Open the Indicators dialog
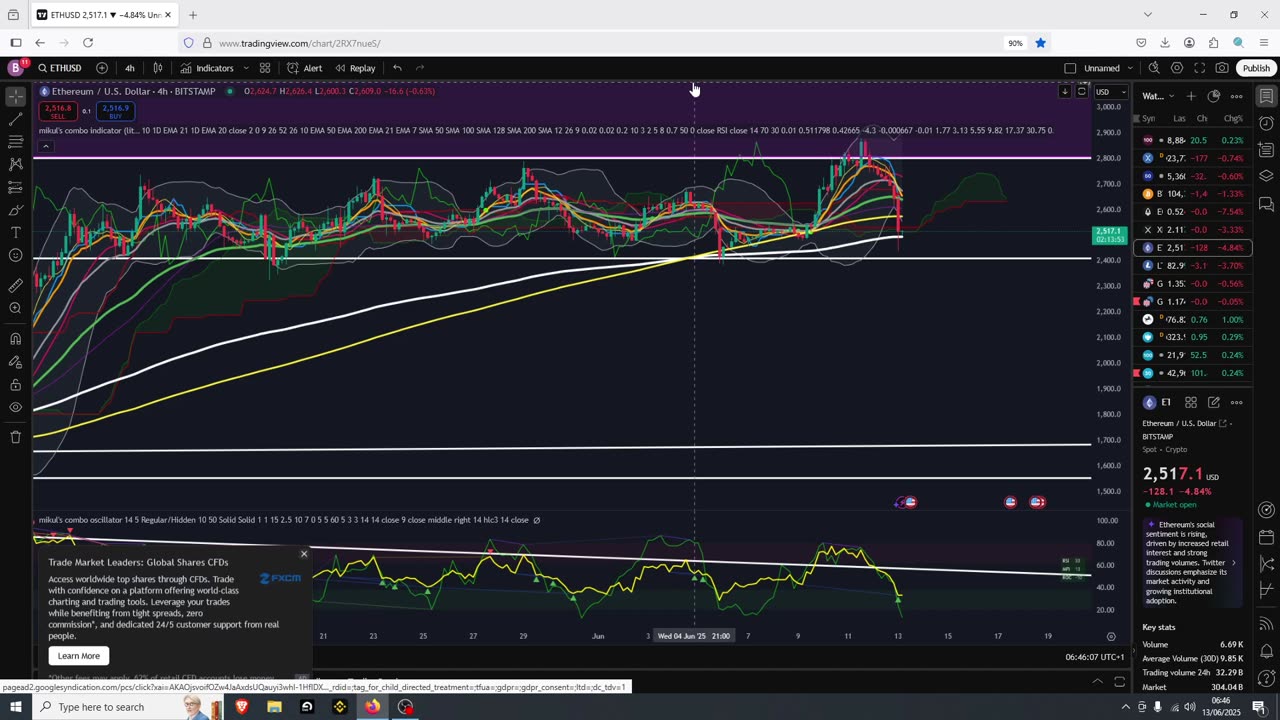The height and width of the screenshot is (720, 1280). tap(207, 68)
